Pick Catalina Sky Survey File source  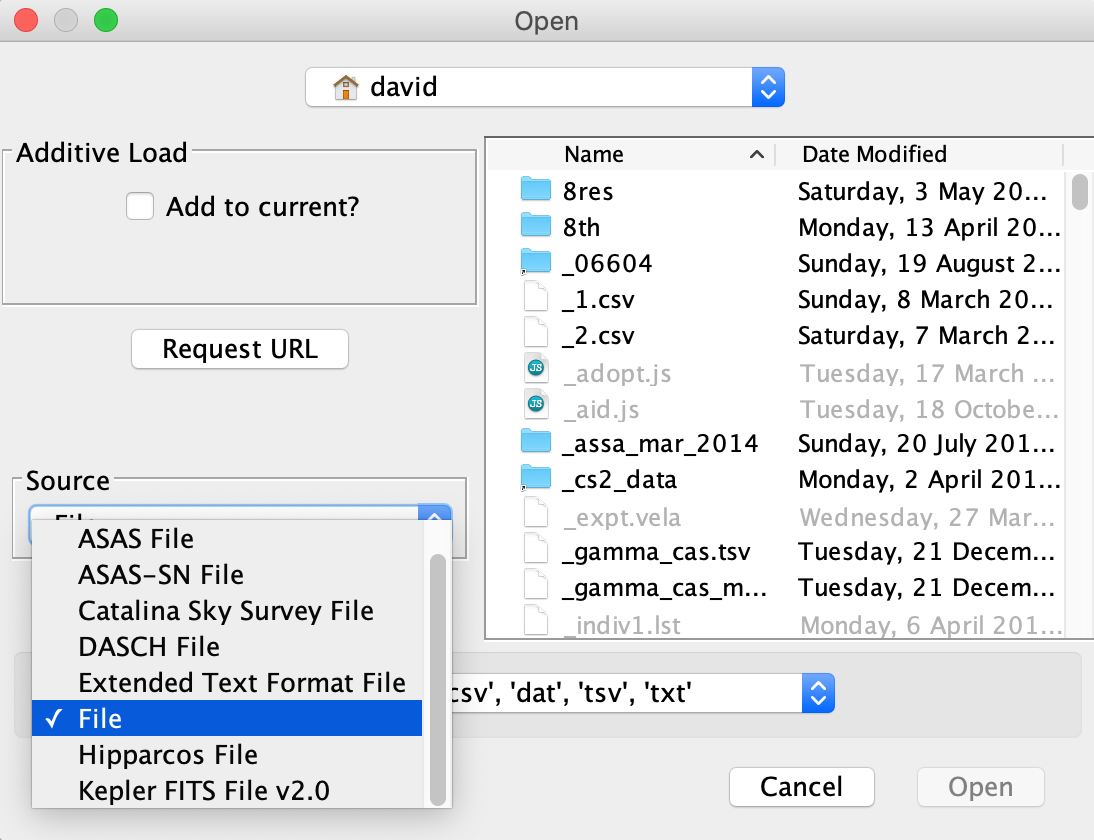[226, 611]
